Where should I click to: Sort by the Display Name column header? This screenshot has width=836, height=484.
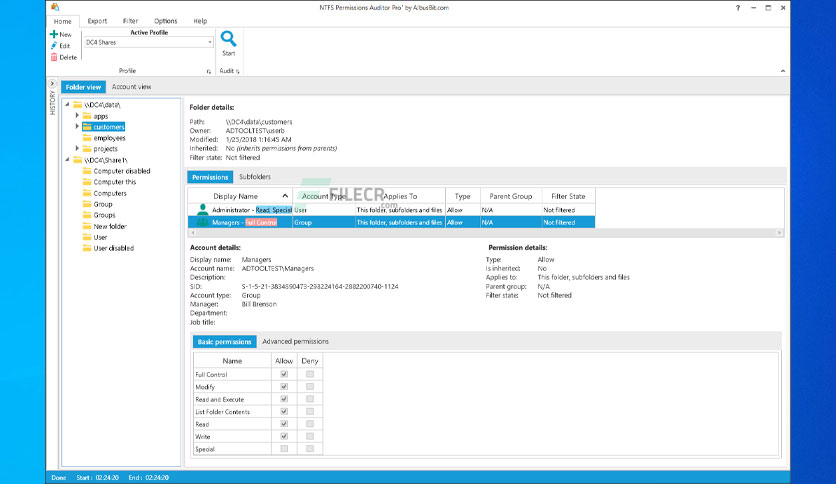[x=235, y=197]
